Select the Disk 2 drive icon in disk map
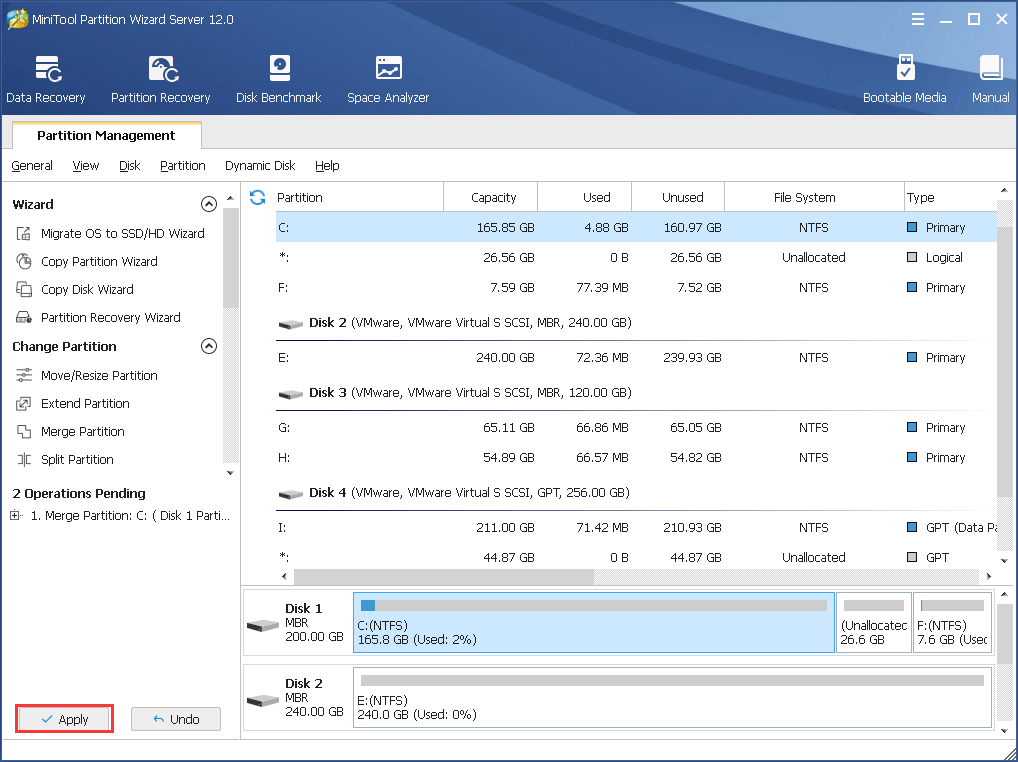The image size is (1018, 762). (263, 700)
